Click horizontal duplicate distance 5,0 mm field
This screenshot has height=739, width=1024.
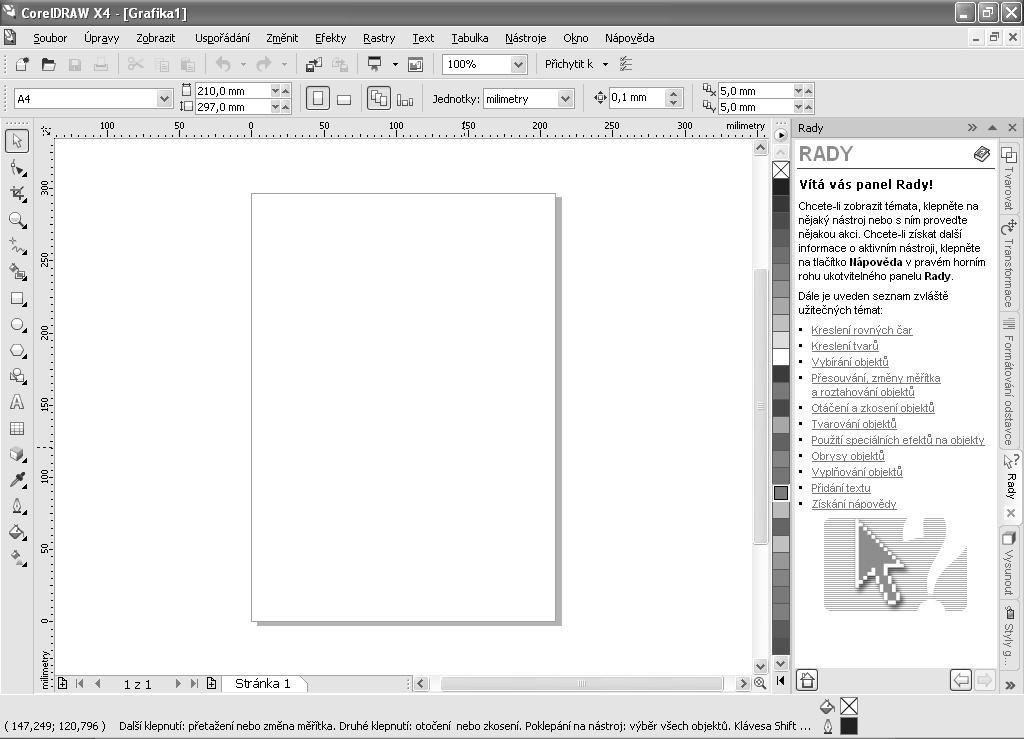tap(756, 91)
